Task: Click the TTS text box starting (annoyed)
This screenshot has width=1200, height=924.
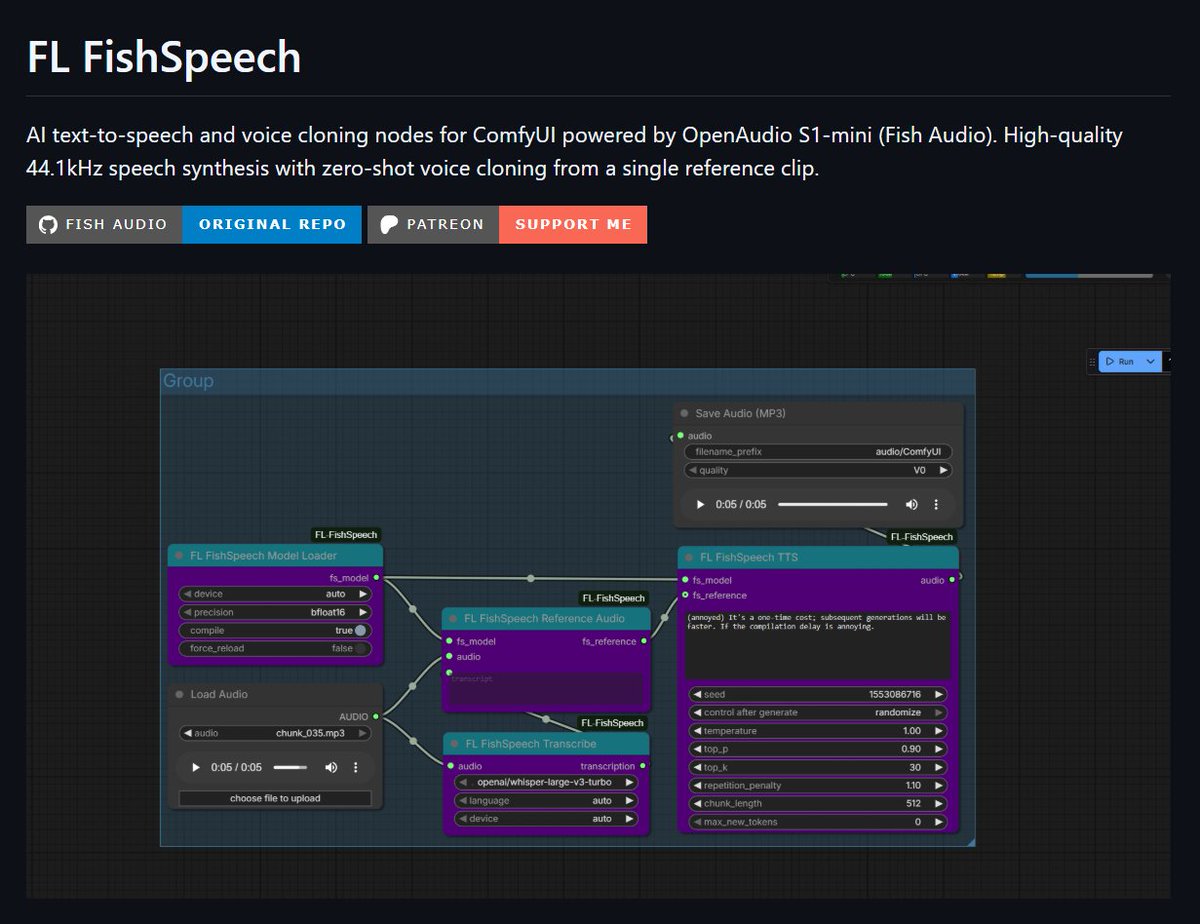Action: pyautogui.click(x=818, y=645)
